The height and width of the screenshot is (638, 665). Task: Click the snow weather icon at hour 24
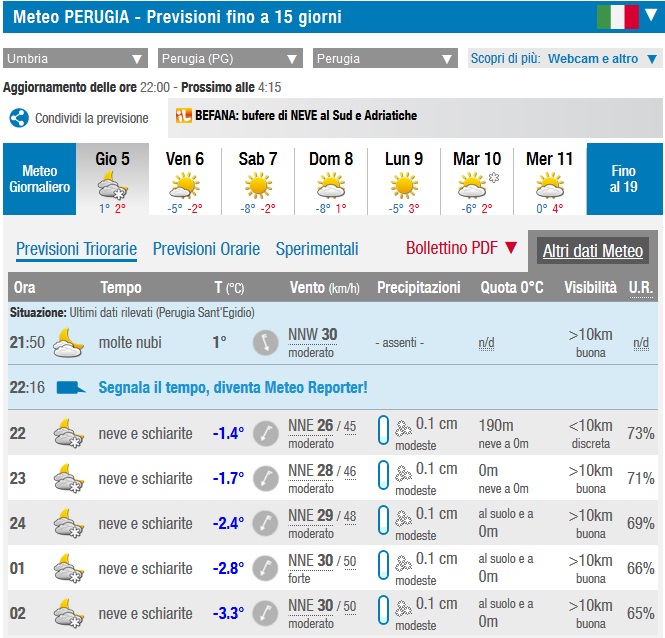[x=68, y=523]
